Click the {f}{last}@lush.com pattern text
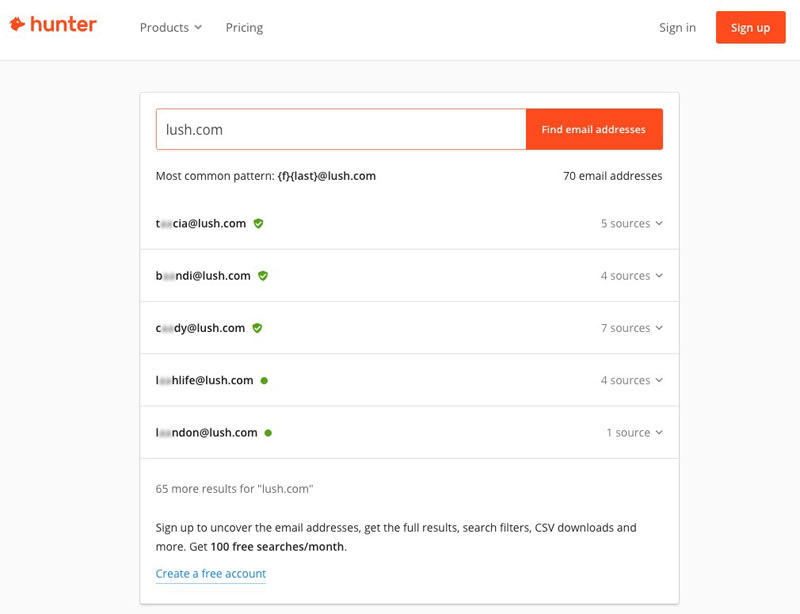The image size is (800, 614). click(327, 176)
